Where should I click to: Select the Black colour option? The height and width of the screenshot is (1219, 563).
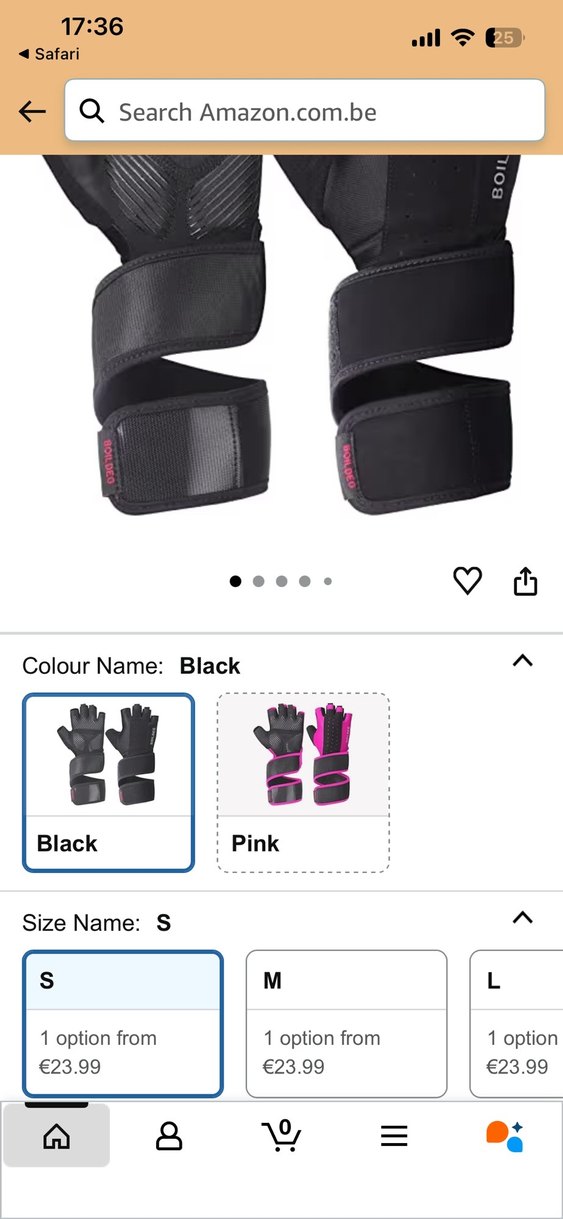click(108, 783)
